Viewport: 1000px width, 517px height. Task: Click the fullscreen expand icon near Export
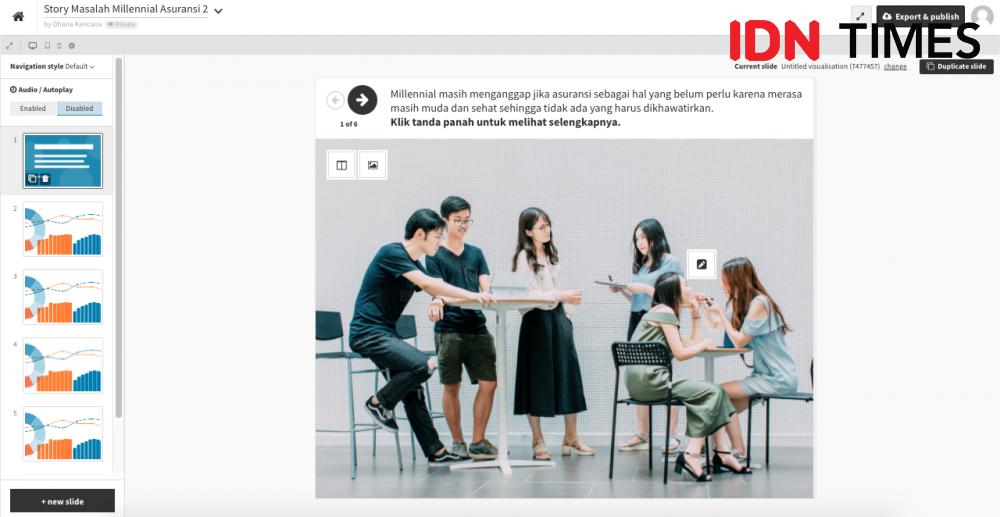click(860, 17)
